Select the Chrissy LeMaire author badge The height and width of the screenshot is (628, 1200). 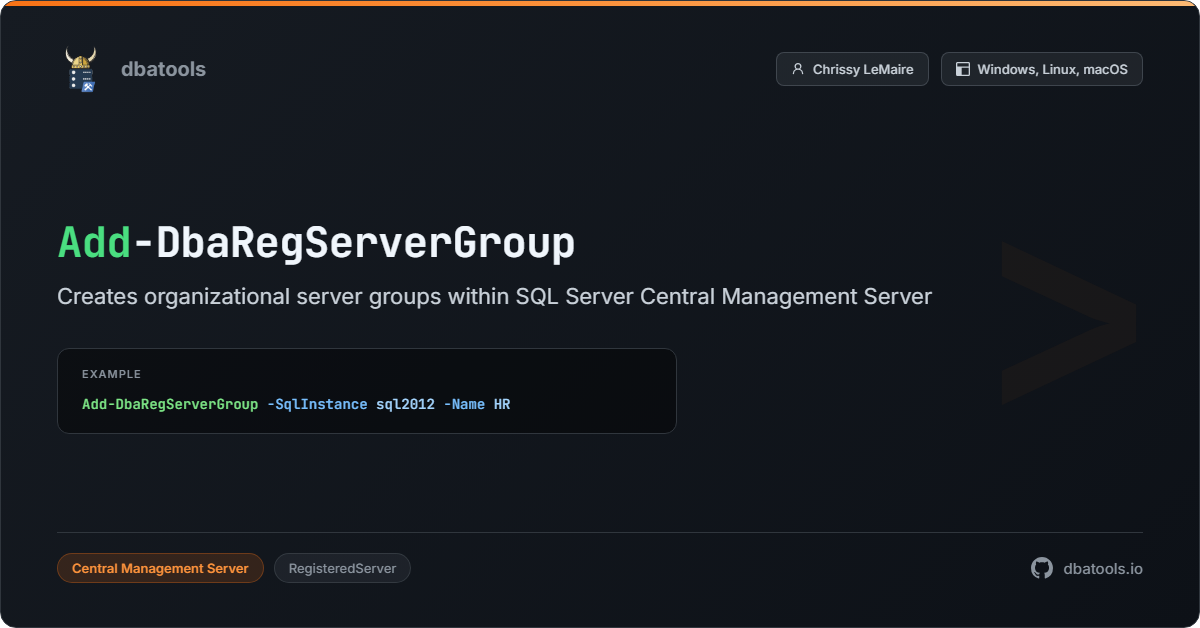point(852,69)
